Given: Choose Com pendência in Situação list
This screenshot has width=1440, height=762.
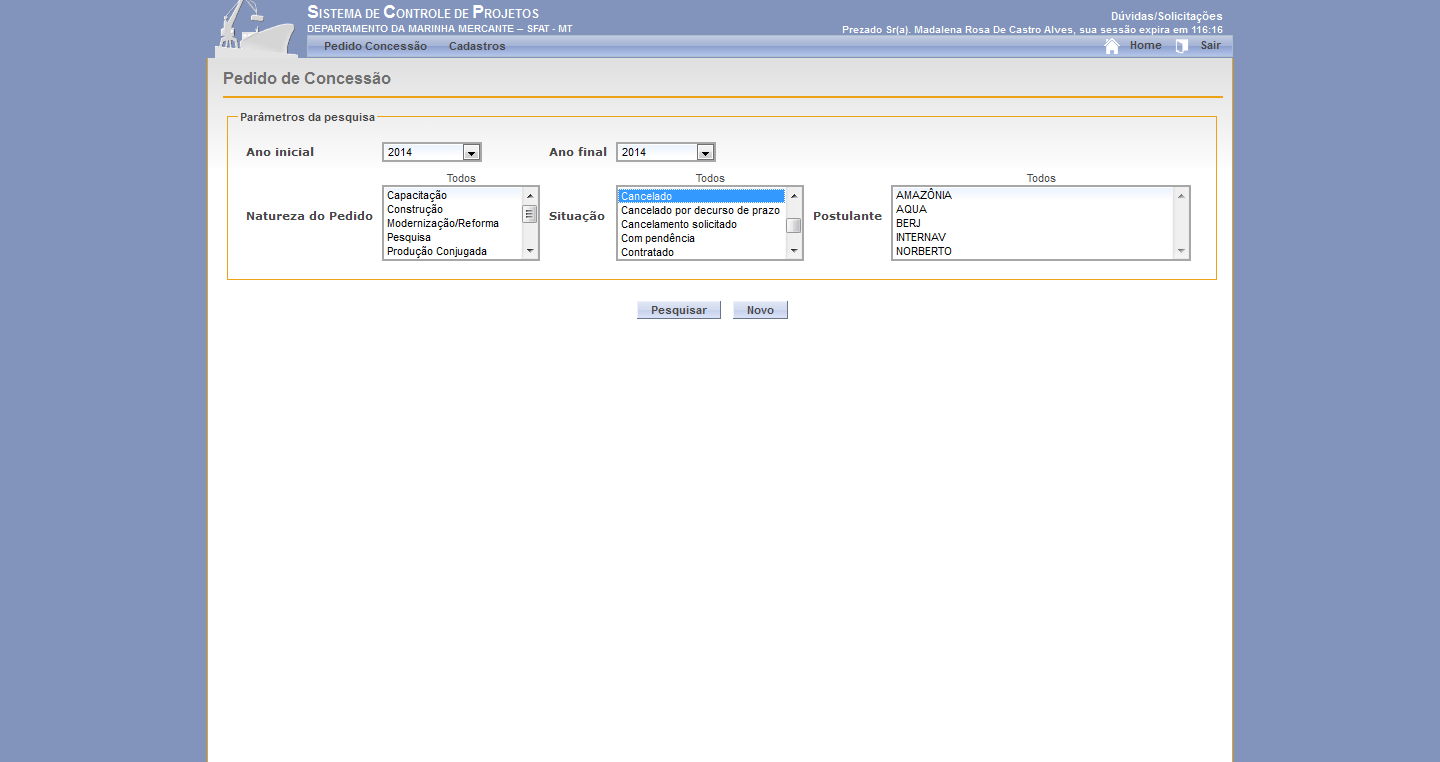Looking at the screenshot, I should point(658,238).
